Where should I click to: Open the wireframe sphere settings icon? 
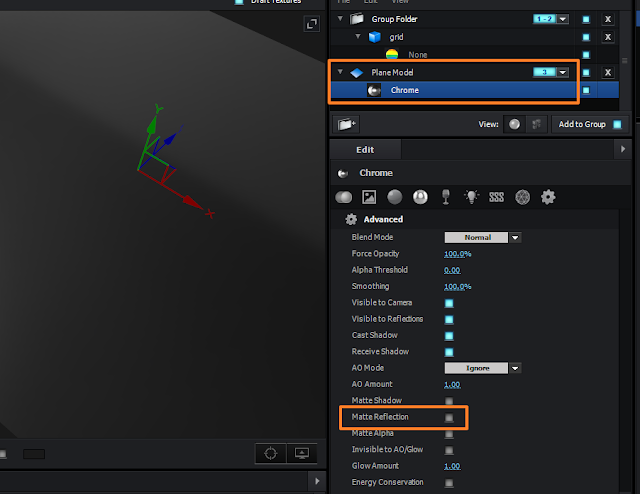tap(522, 197)
